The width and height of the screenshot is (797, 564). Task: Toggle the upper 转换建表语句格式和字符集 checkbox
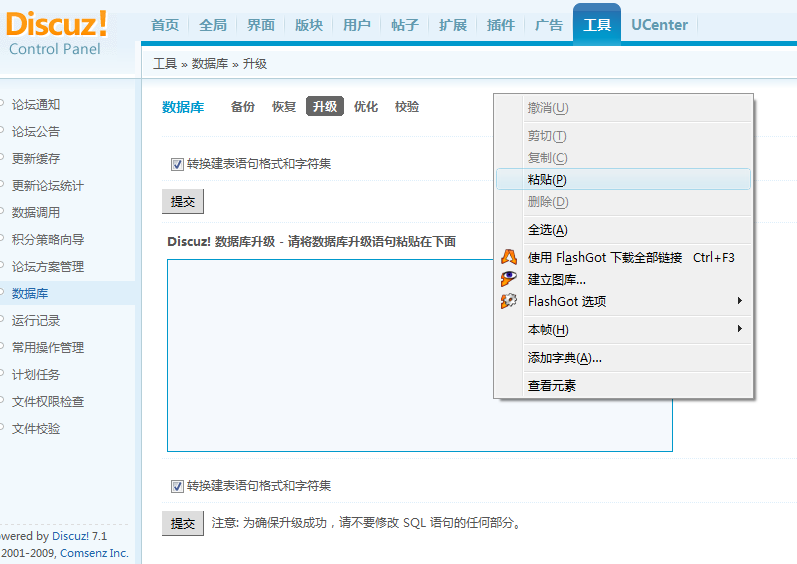click(177, 164)
